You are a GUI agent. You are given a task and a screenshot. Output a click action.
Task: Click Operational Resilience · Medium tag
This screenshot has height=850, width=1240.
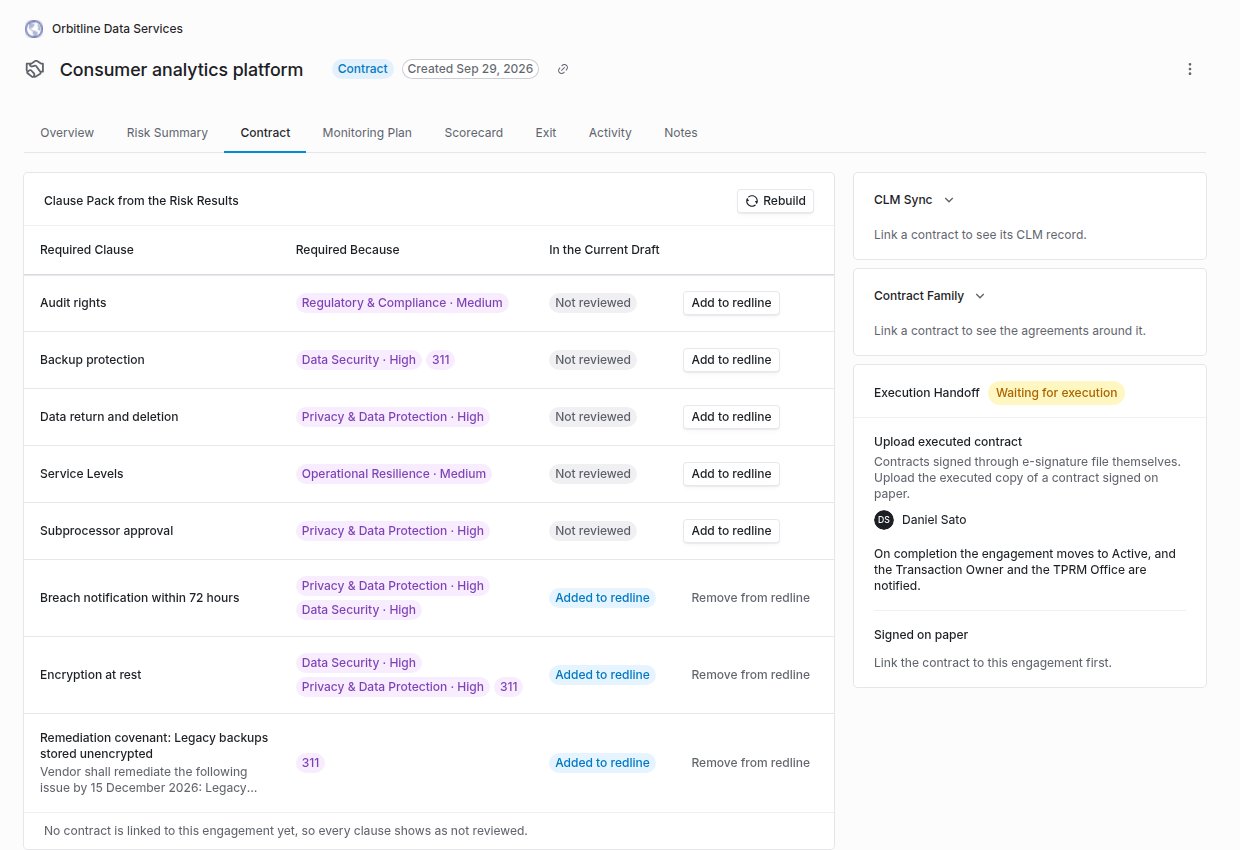[x=394, y=474]
